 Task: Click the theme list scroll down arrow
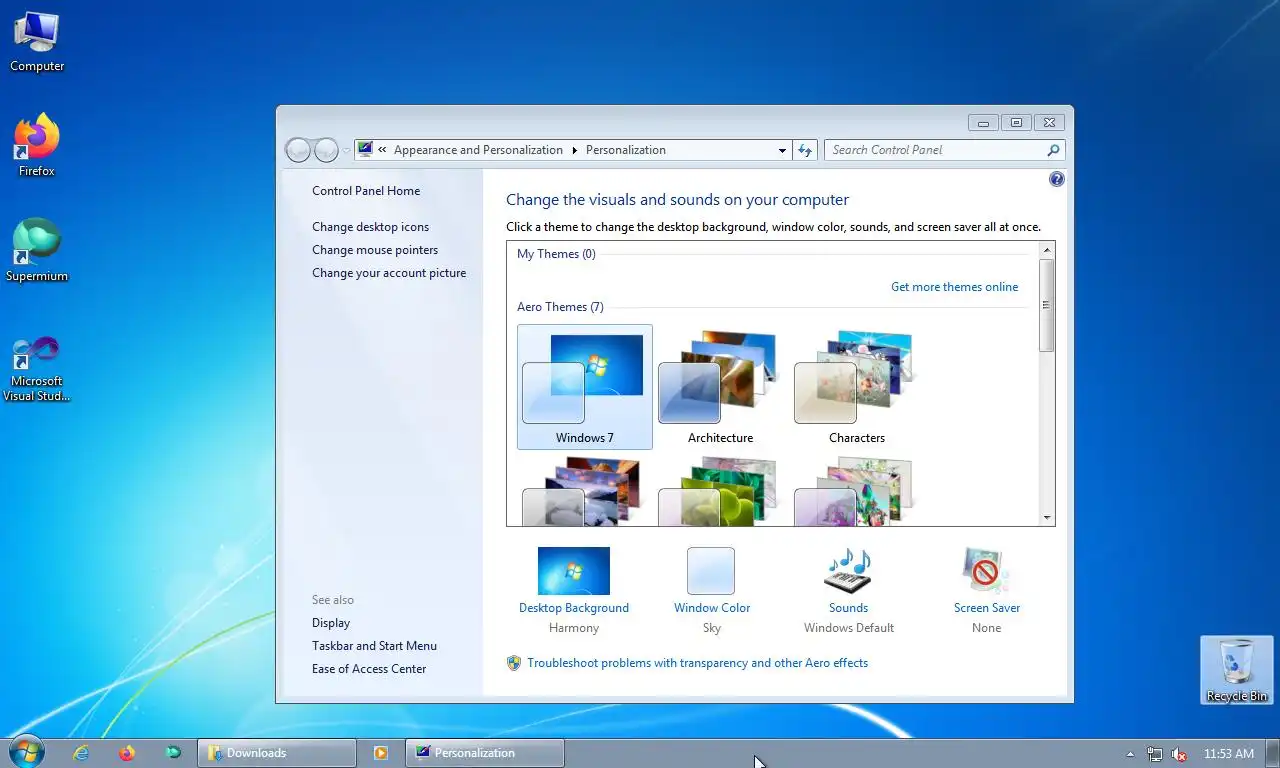(1047, 518)
